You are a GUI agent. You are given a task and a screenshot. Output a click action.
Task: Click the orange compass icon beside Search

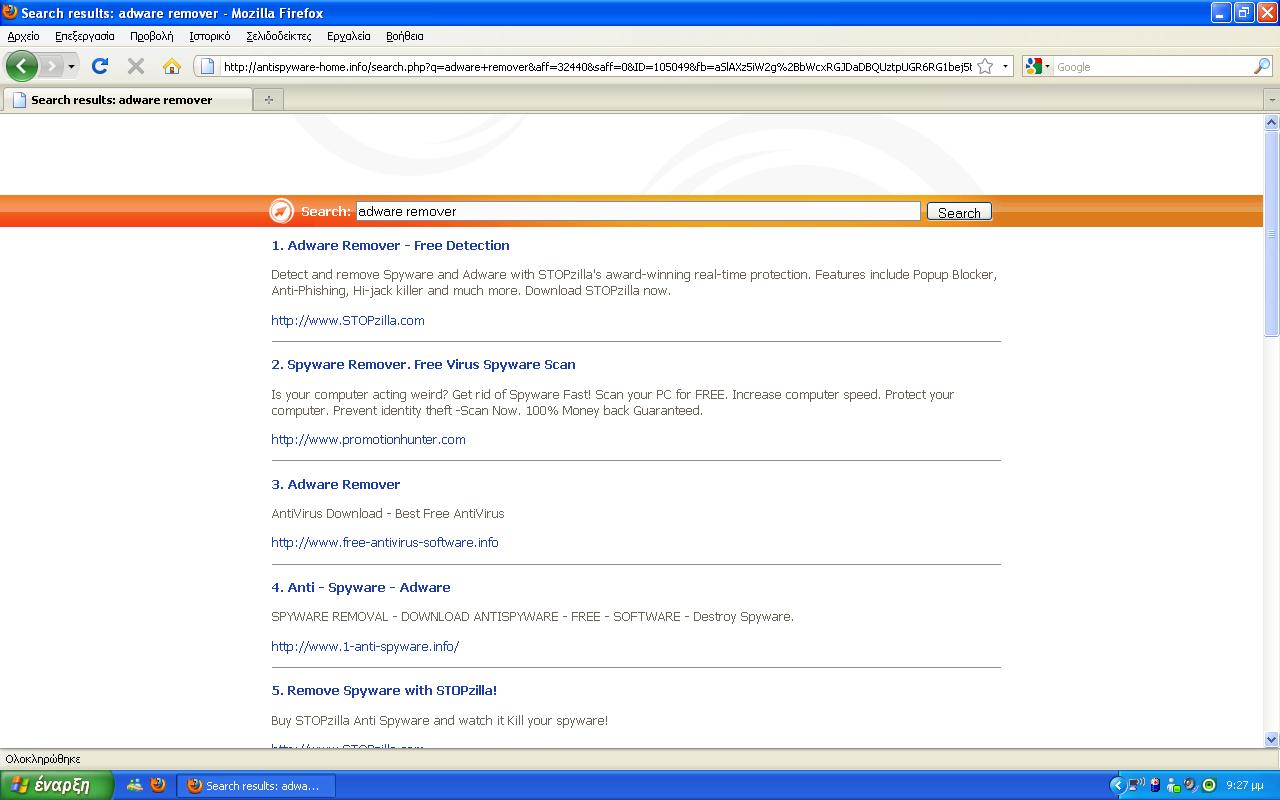(282, 211)
